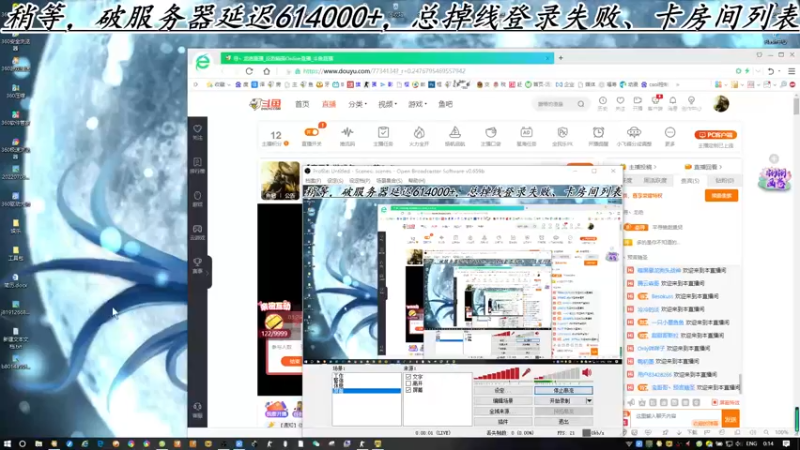Open Windows Start button
800x450 pixels.
point(7,444)
